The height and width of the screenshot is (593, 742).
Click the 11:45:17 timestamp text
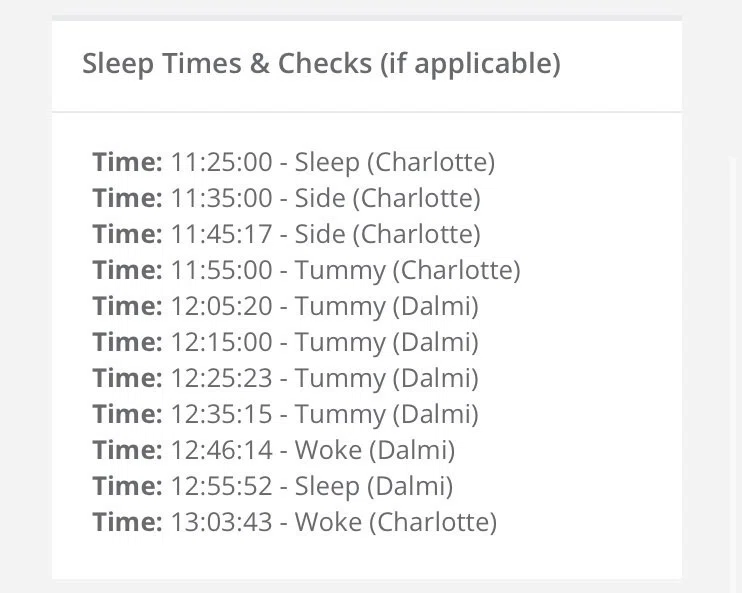pyautogui.click(x=221, y=234)
